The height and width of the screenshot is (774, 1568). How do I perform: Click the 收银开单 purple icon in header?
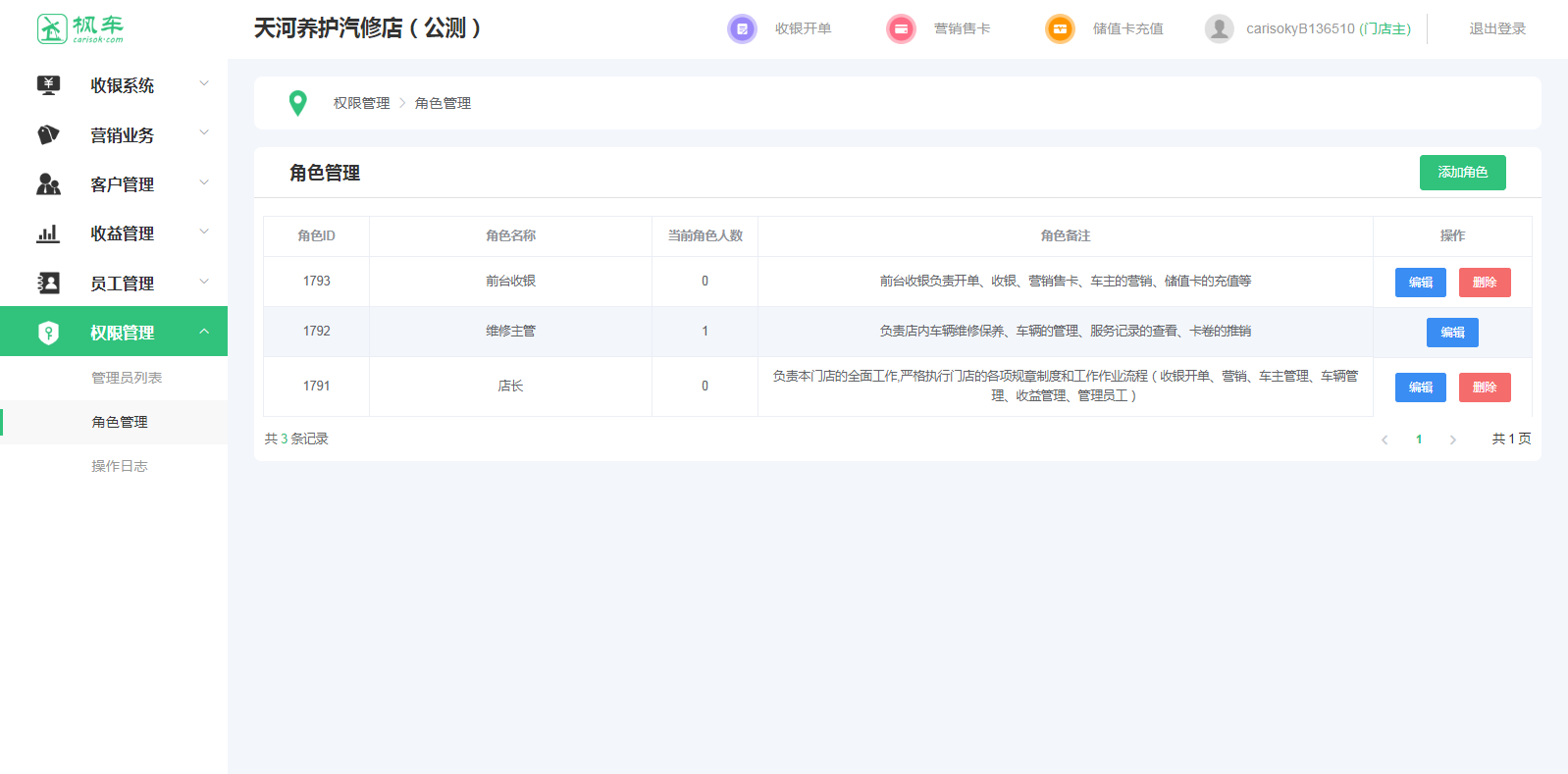tap(742, 29)
